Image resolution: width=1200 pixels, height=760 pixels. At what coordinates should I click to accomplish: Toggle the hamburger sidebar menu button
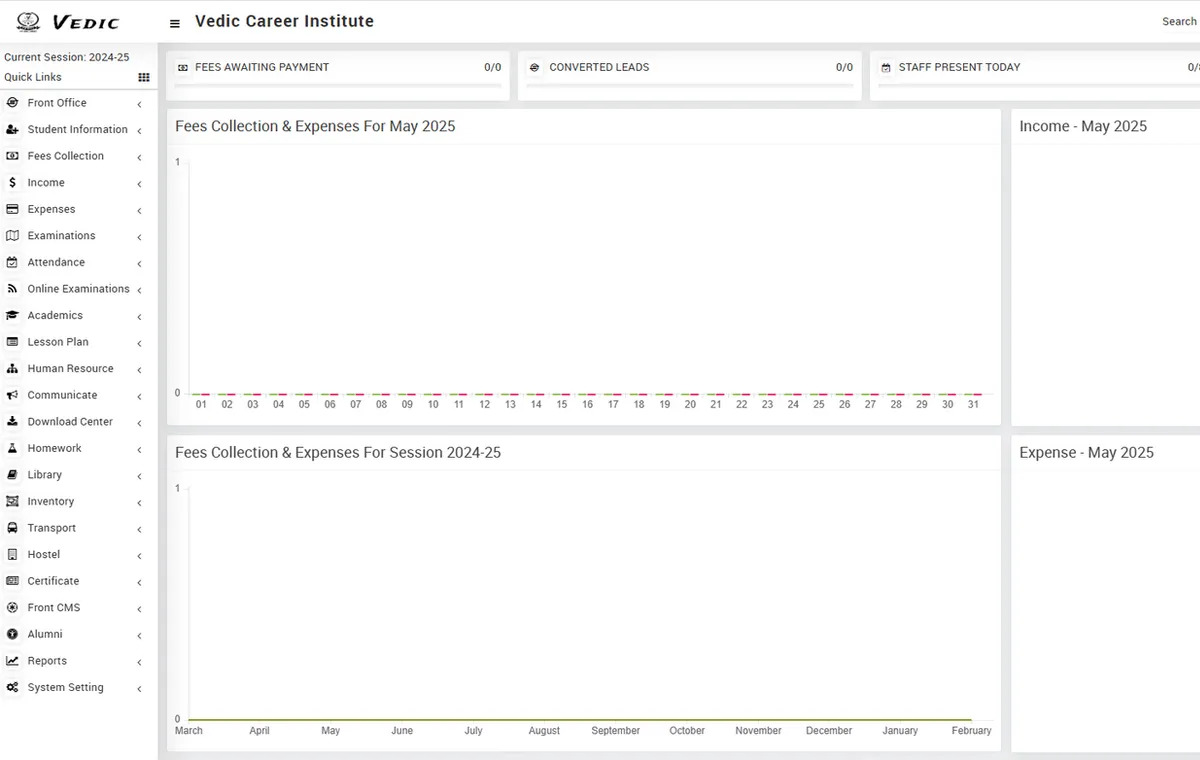pos(175,23)
